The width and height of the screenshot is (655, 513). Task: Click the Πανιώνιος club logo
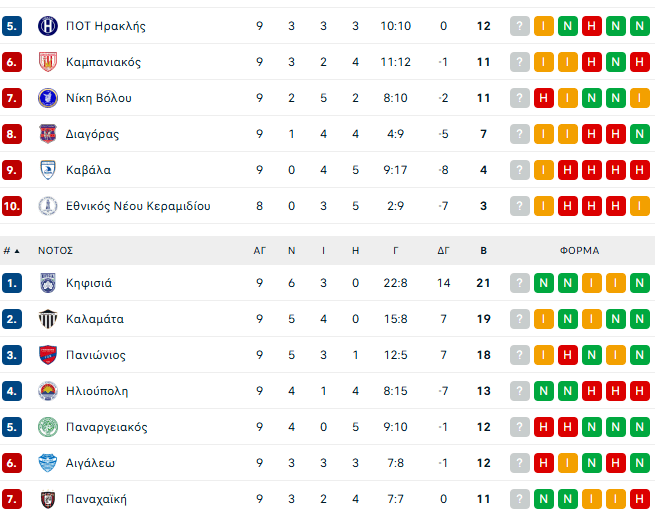47,355
